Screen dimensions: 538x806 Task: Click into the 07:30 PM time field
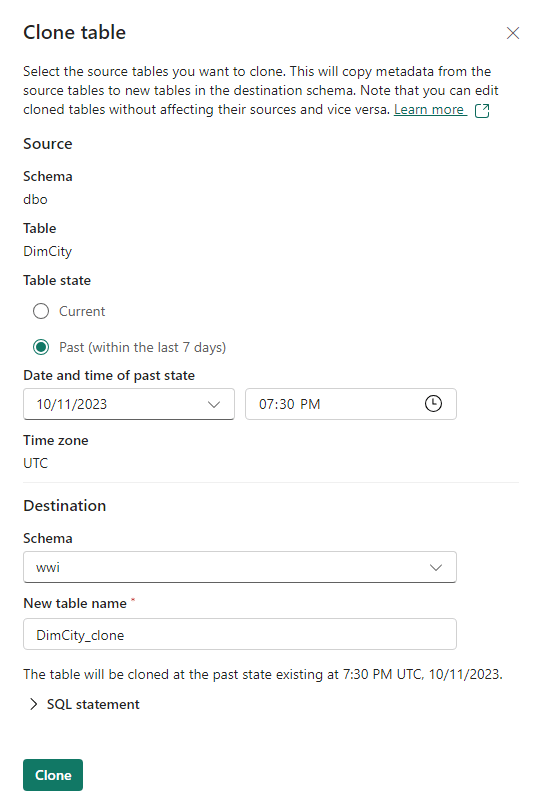pyautogui.click(x=351, y=404)
